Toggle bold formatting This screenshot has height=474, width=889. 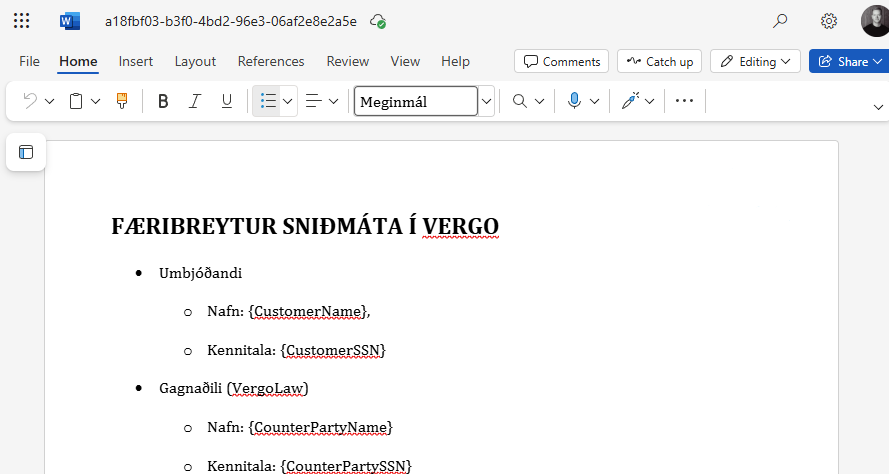click(163, 101)
